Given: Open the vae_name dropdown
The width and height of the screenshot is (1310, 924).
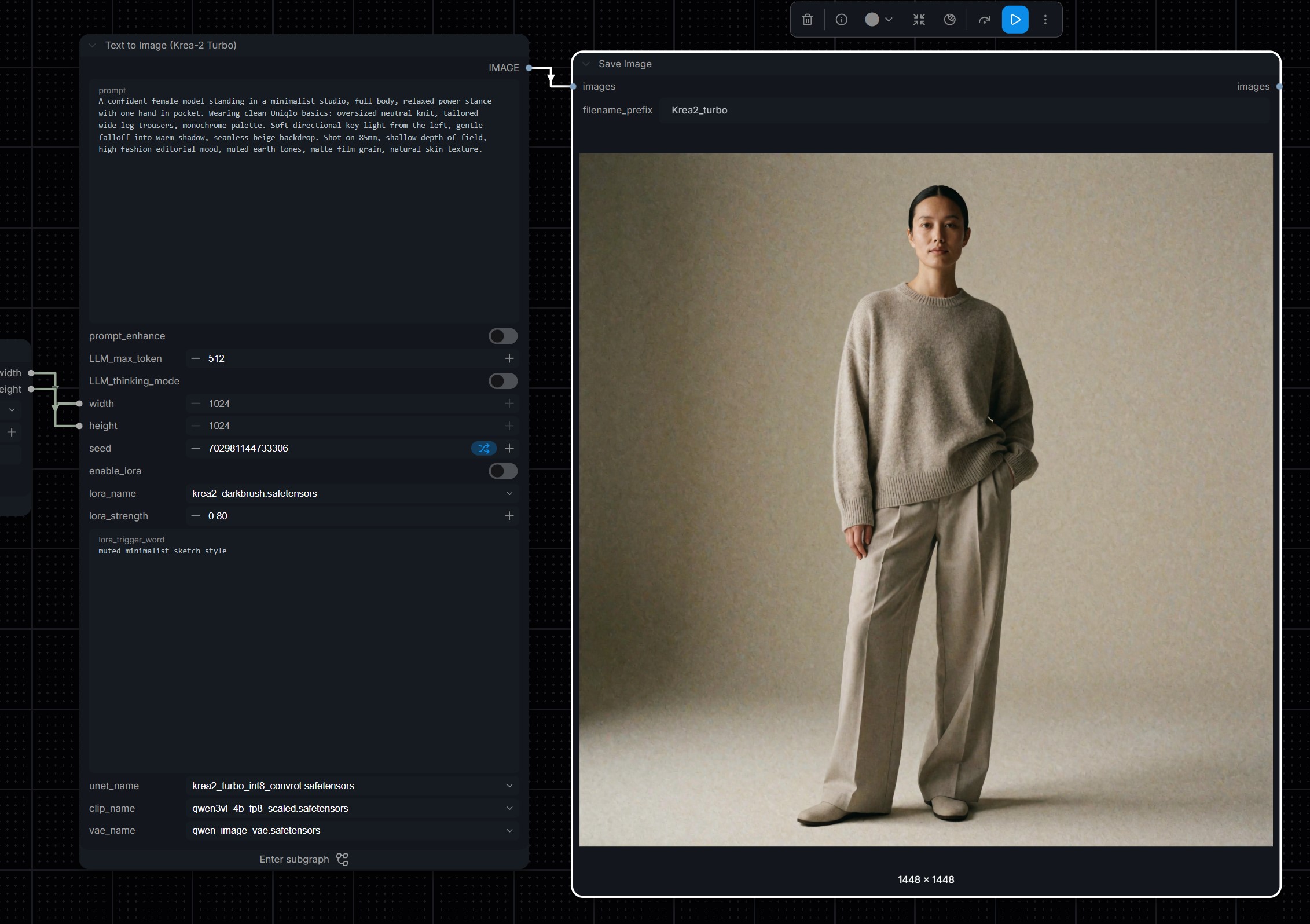Looking at the screenshot, I should (353, 830).
